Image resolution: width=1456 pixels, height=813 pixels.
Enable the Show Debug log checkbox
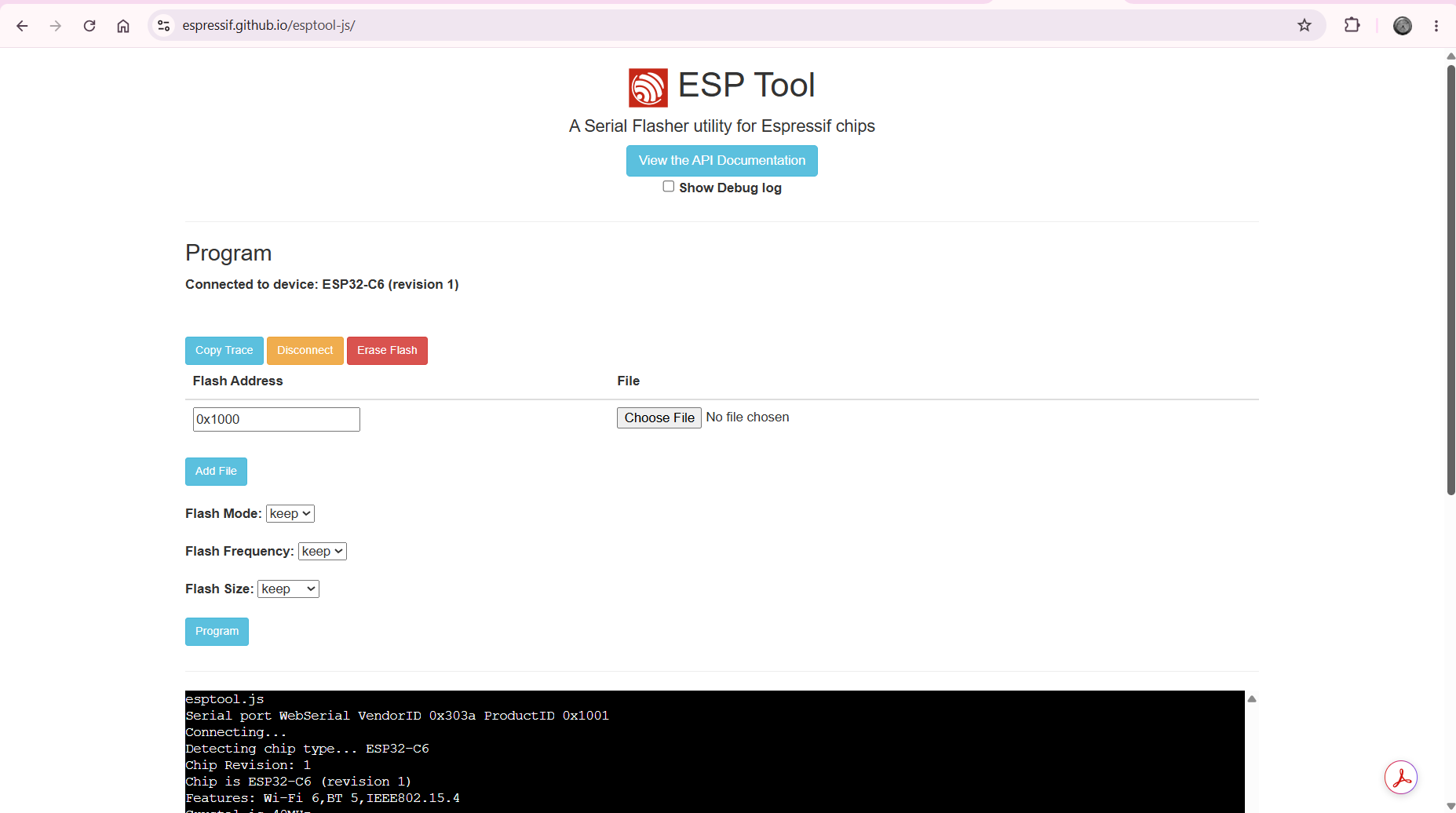pos(668,186)
